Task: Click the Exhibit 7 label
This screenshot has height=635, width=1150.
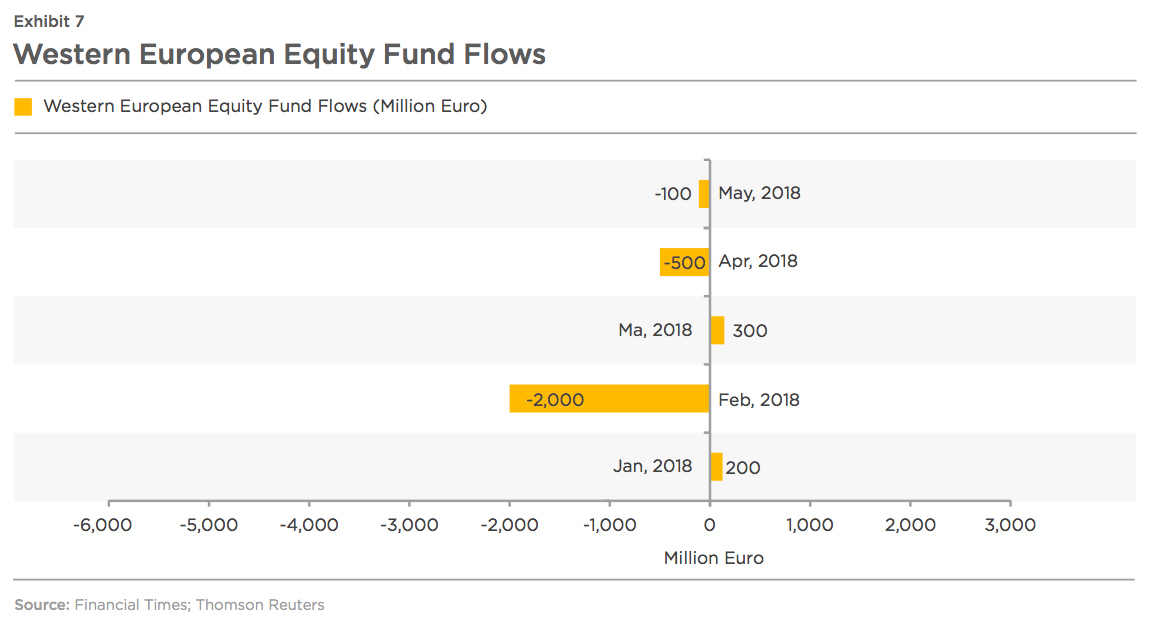Action: tap(49, 21)
